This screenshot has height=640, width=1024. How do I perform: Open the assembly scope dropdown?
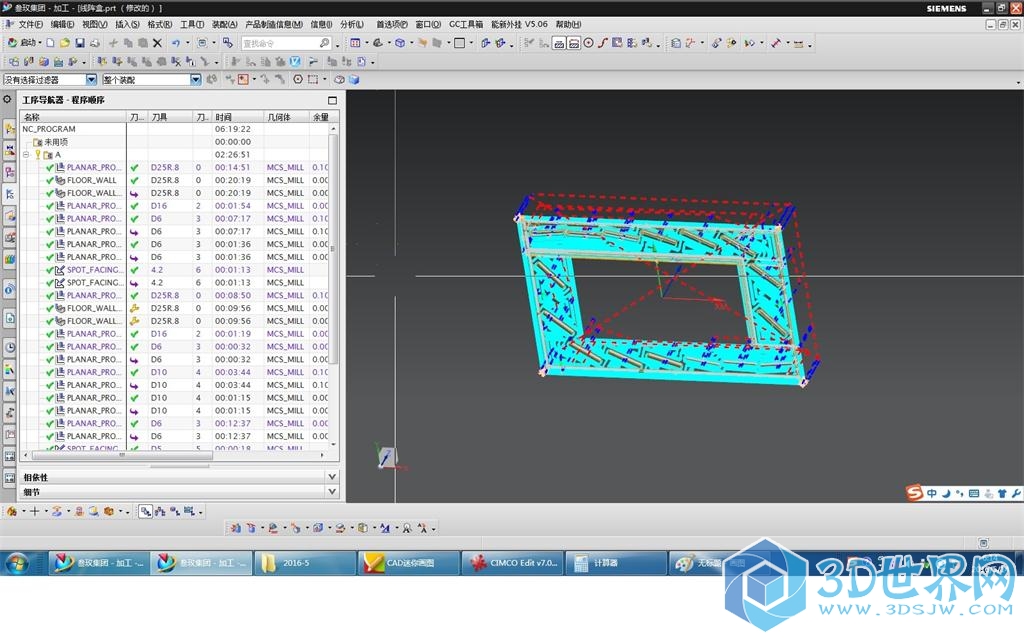tap(196, 80)
